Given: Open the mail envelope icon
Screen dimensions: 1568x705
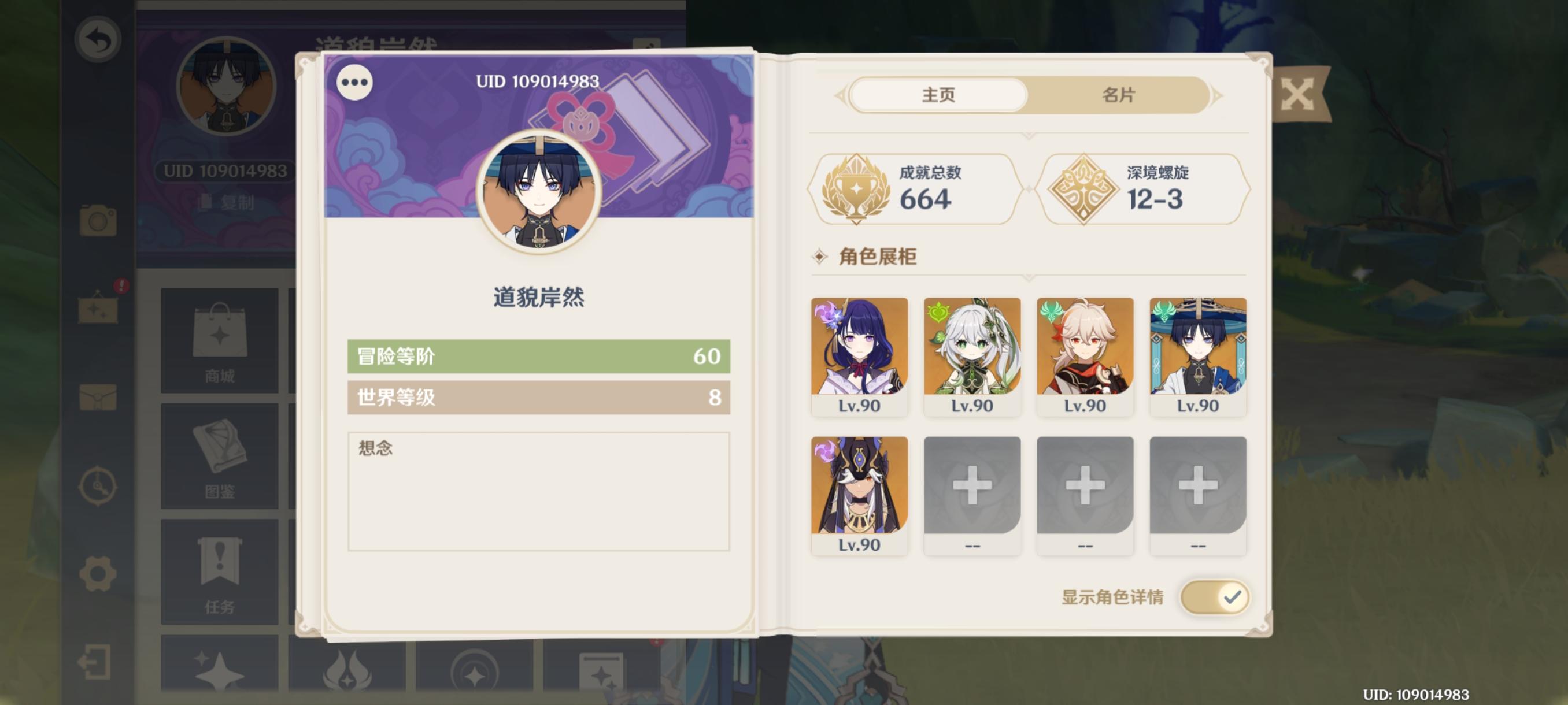Looking at the screenshot, I should click(x=98, y=398).
